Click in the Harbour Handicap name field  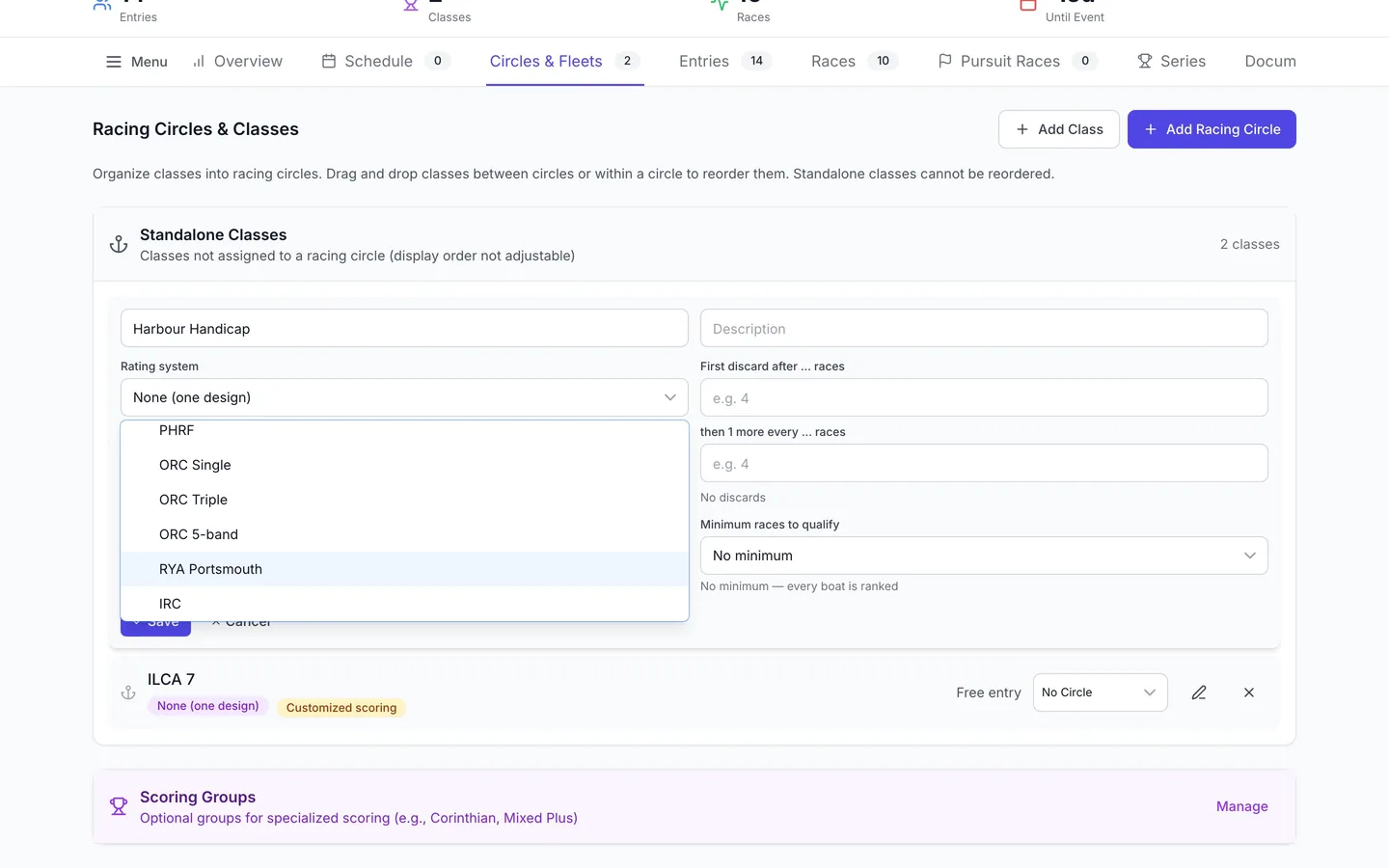pyautogui.click(x=404, y=329)
